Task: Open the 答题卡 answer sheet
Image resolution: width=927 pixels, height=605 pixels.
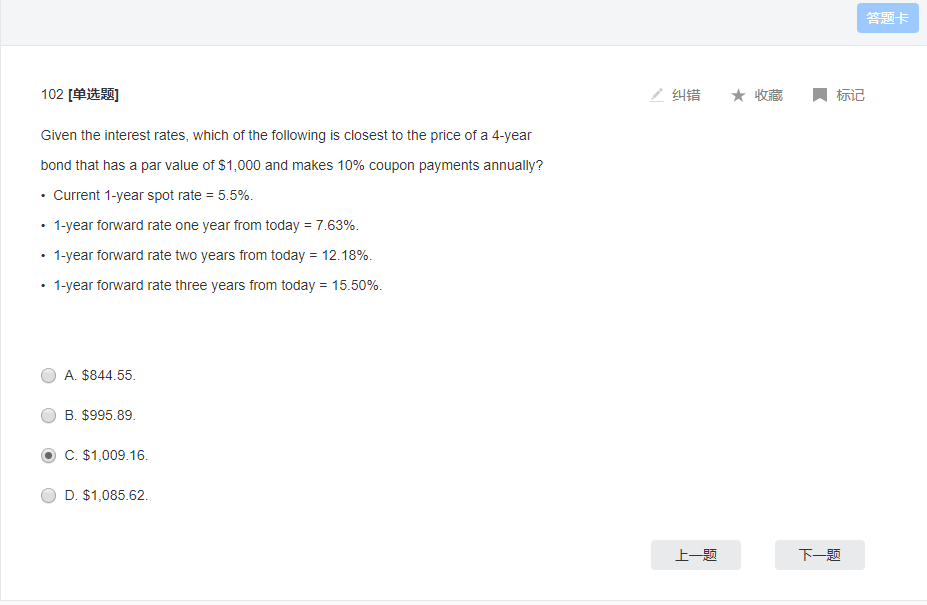Action: tap(887, 18)
